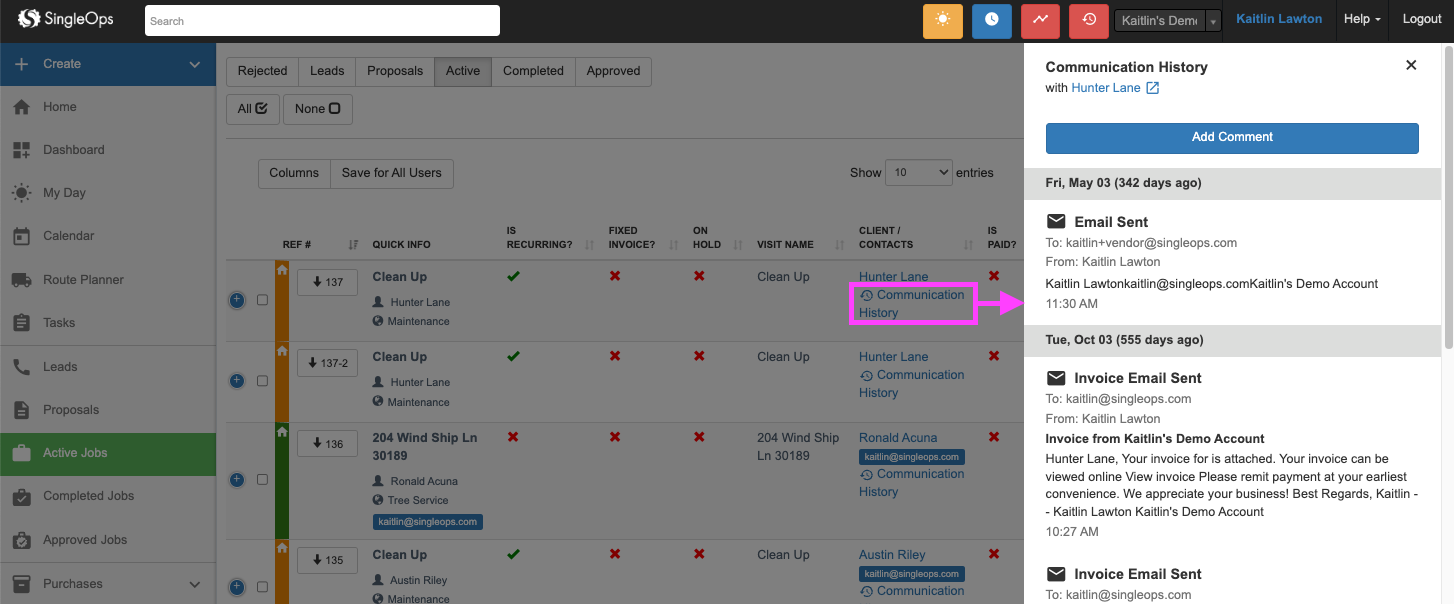The height and width of the screenshot is (604, 1454).
Task: Click the Search input field
Action: coord(322,21)
